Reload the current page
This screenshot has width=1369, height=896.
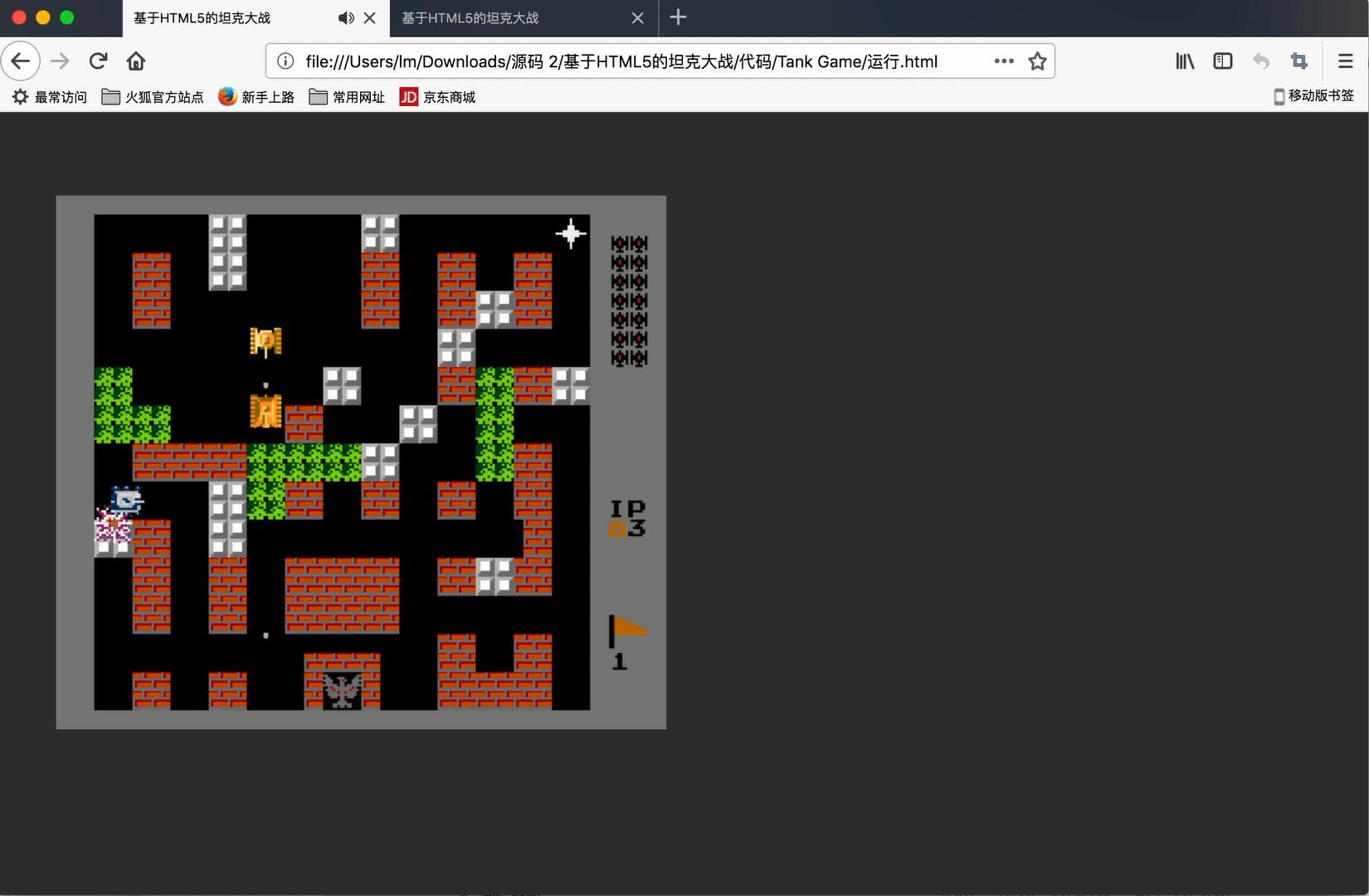98,61
